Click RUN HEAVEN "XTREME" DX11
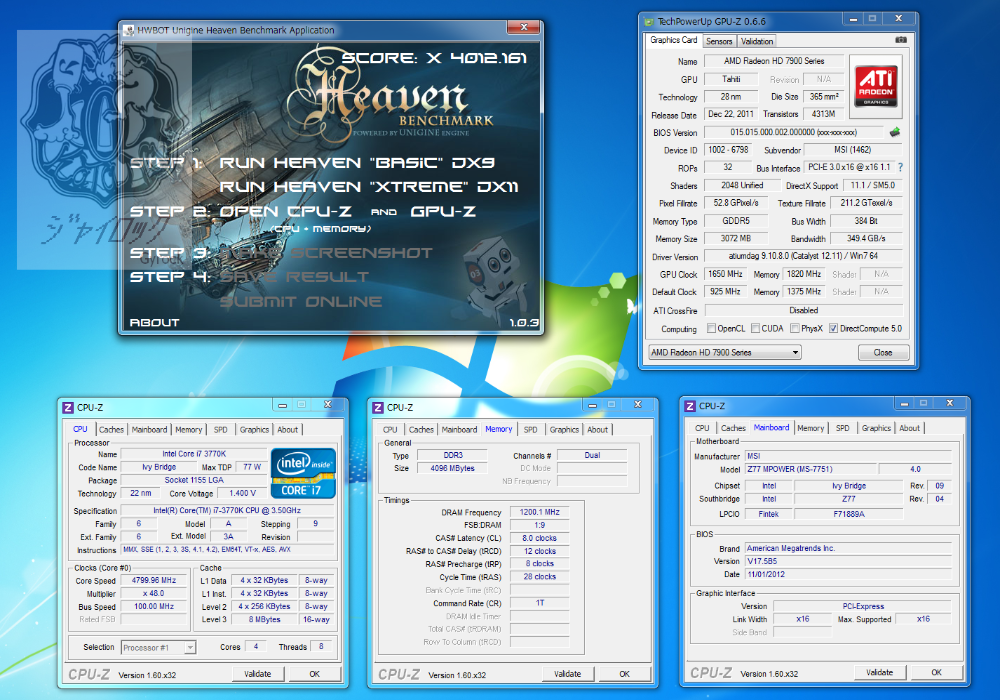The height and width of the screenshot is (700, 1000). pos(369,187)
